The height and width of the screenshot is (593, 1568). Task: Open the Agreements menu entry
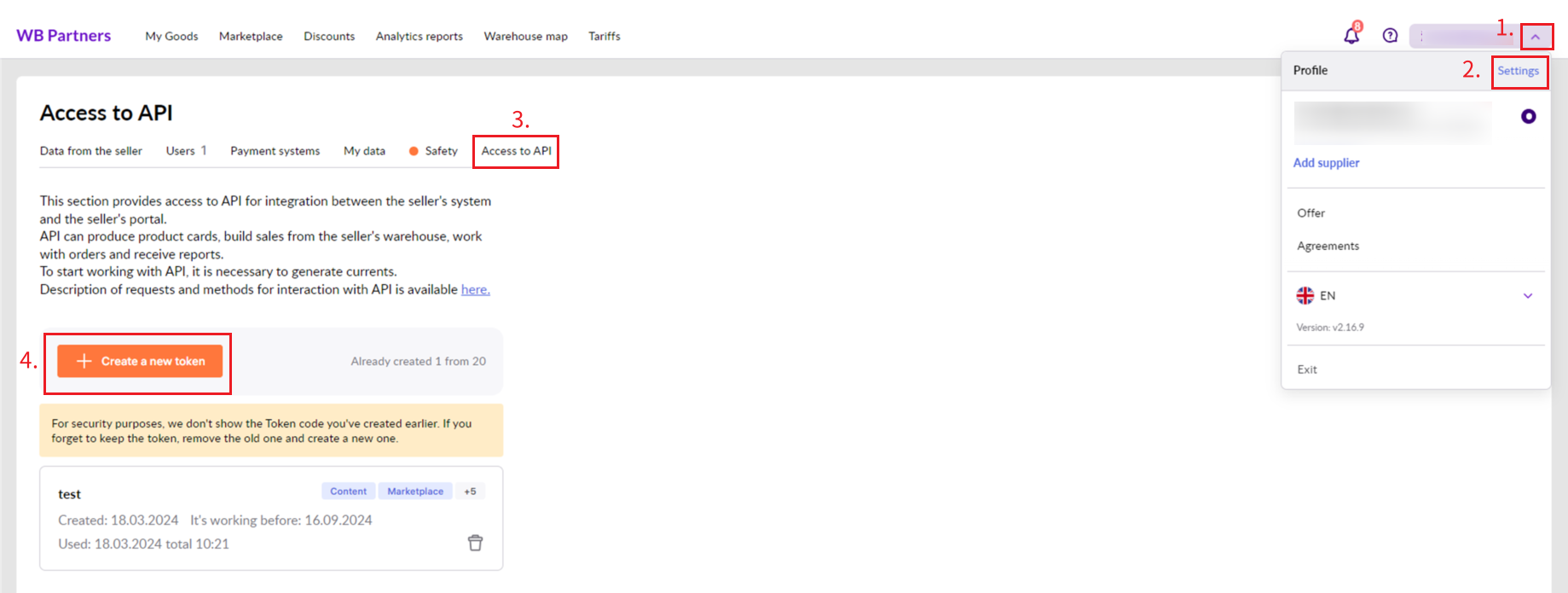[x=1328, y=246]
